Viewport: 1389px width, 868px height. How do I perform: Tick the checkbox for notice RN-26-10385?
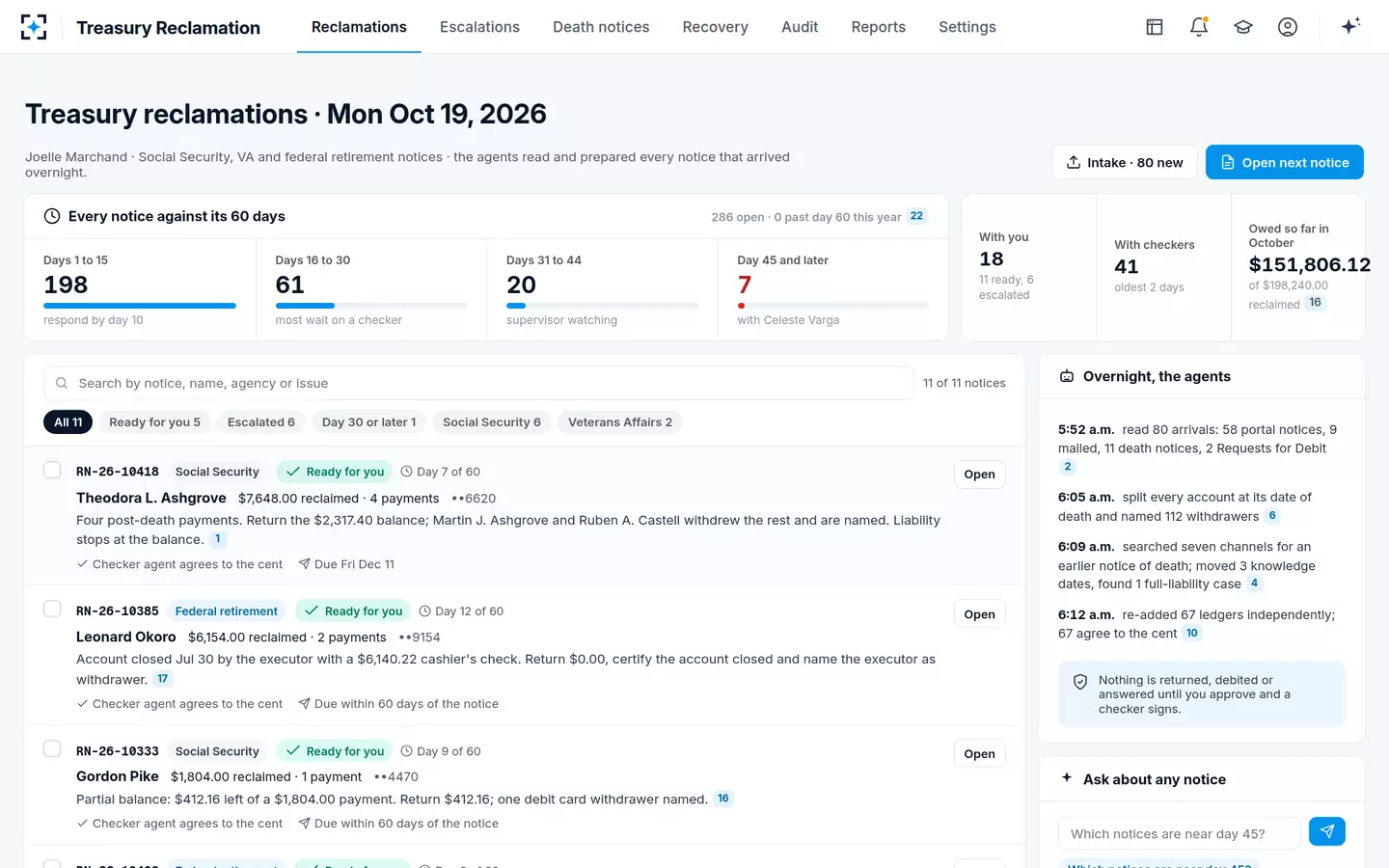click(x=52, y=610)
